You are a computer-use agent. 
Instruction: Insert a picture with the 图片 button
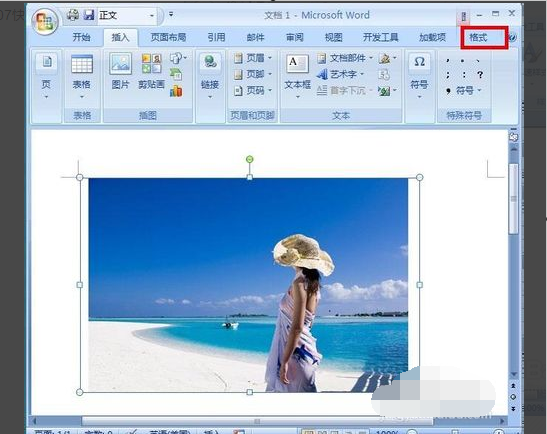pyautogui.click(x=120, y=72)
